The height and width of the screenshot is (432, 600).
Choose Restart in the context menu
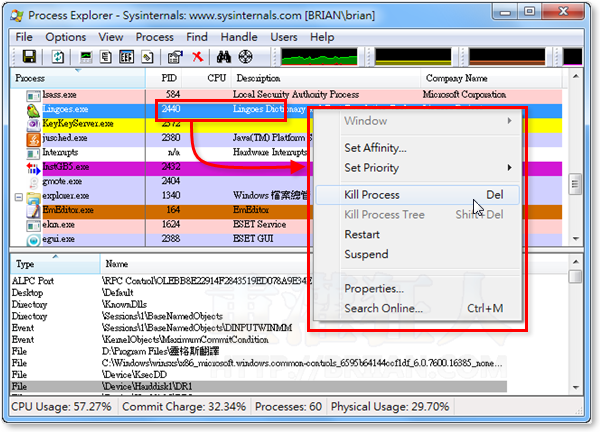(418, 234)
